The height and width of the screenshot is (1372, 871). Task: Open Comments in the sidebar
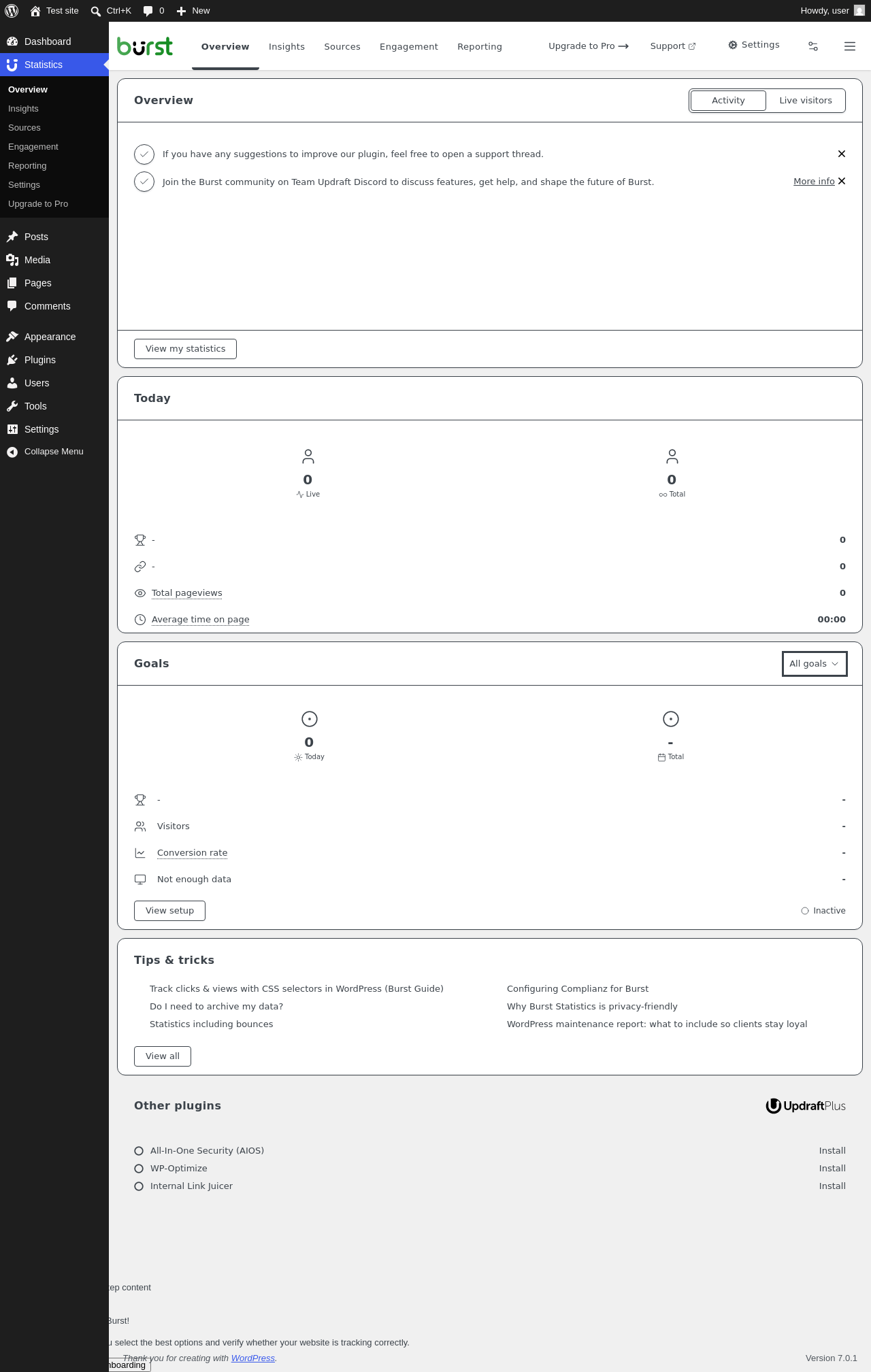pyautogui.click(x=54, y=306)
